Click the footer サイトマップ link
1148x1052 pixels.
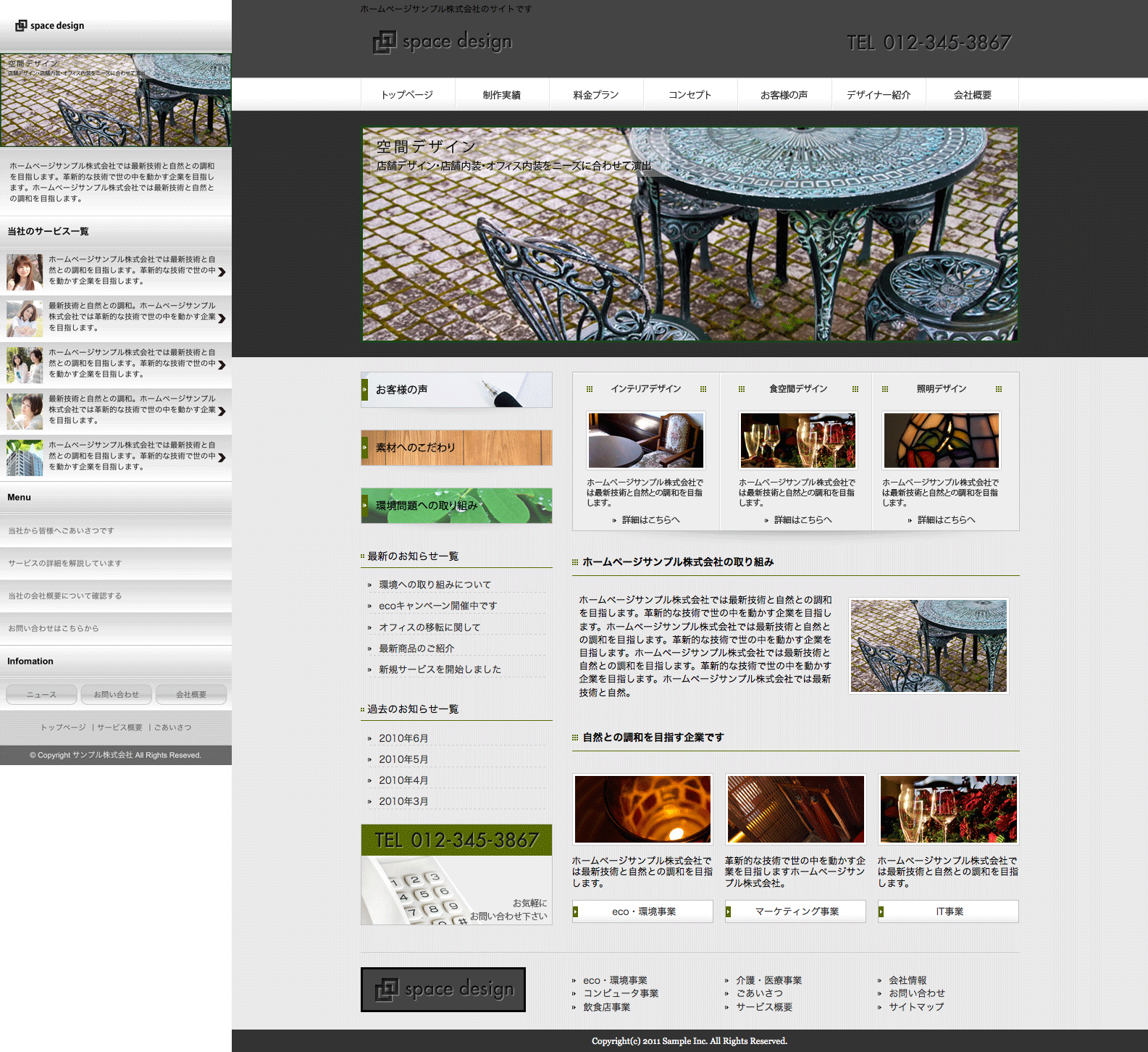point(916,1006)
